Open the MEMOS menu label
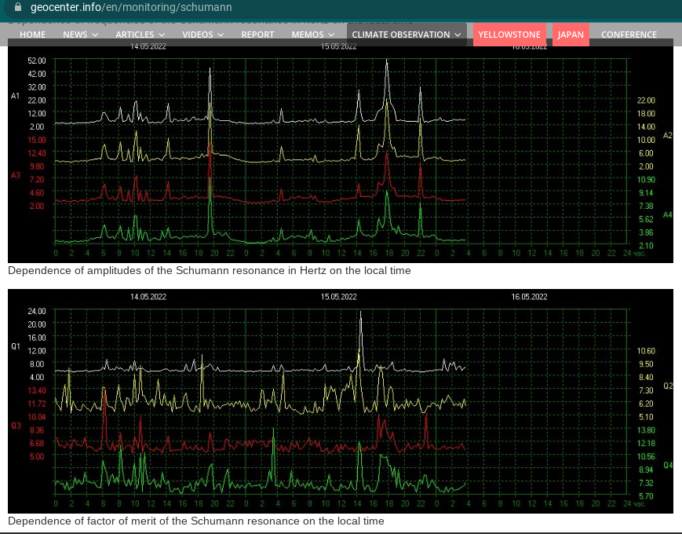Viewport: 682px width, 534px height. tap(308, 35)
